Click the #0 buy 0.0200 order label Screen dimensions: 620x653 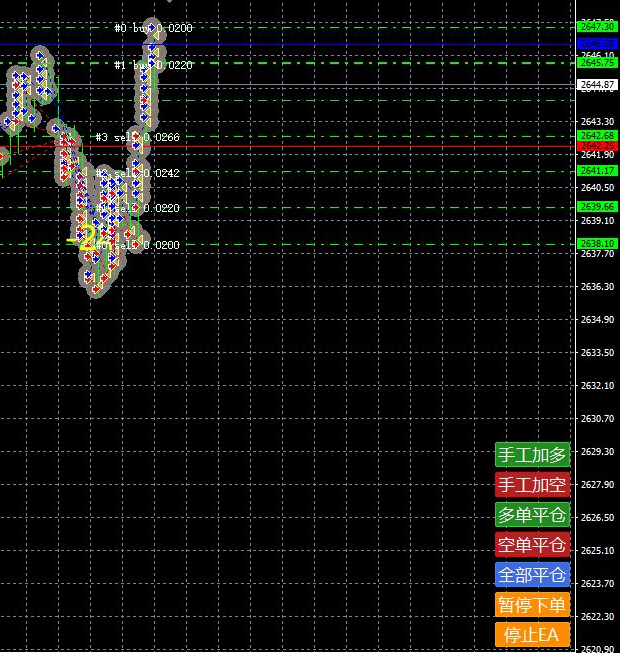[x=153, y=28]
